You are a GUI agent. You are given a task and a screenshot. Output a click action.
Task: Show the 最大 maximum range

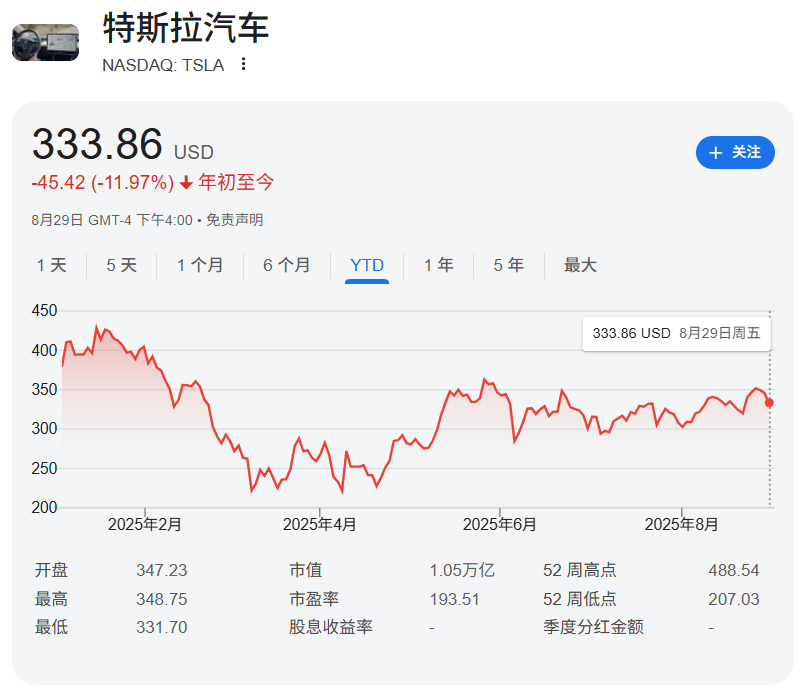(580, 265)
